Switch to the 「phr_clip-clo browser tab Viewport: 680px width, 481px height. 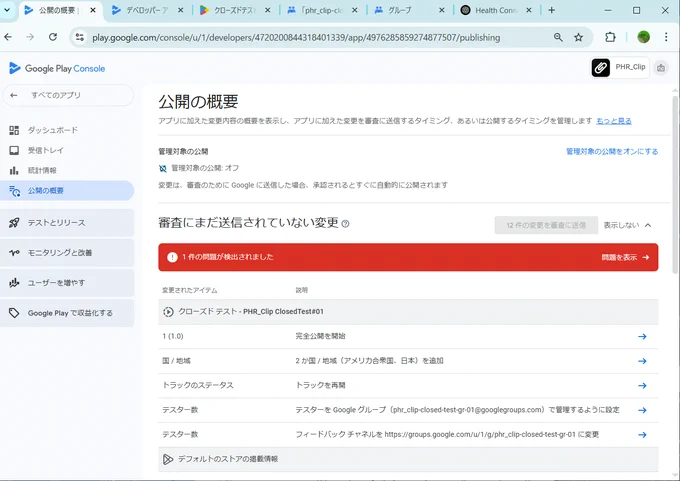coord(322,10)
